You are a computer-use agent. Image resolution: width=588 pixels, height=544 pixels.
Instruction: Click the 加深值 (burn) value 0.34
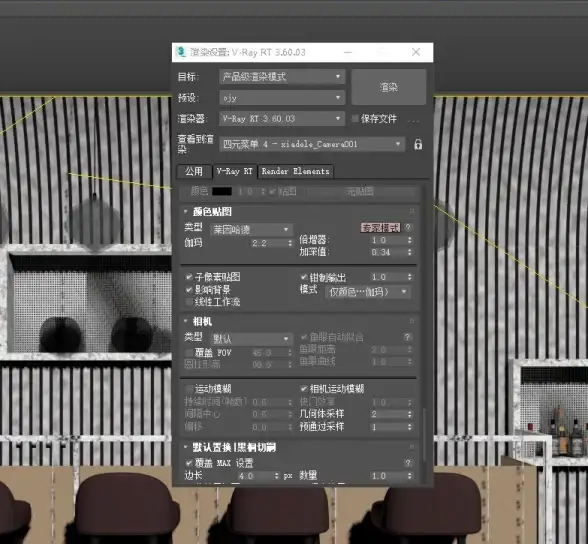point(388,252)
